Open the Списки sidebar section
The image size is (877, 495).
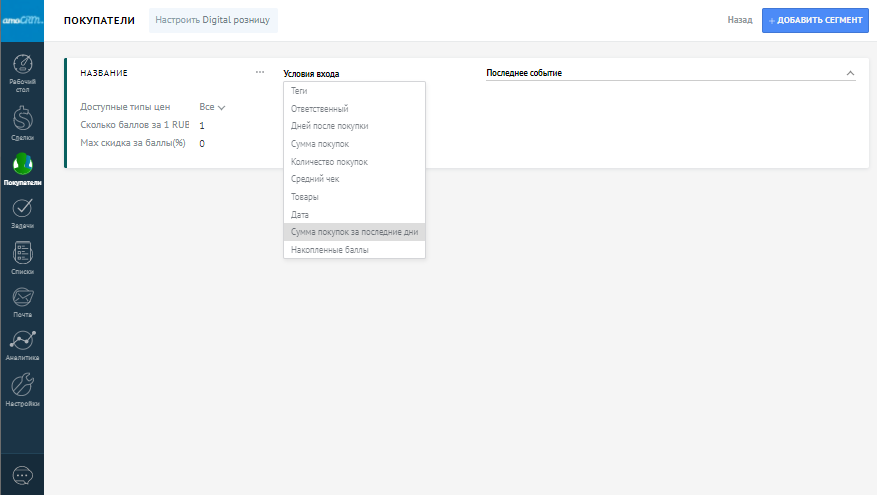pyautogui.click(x=22, y=257)
